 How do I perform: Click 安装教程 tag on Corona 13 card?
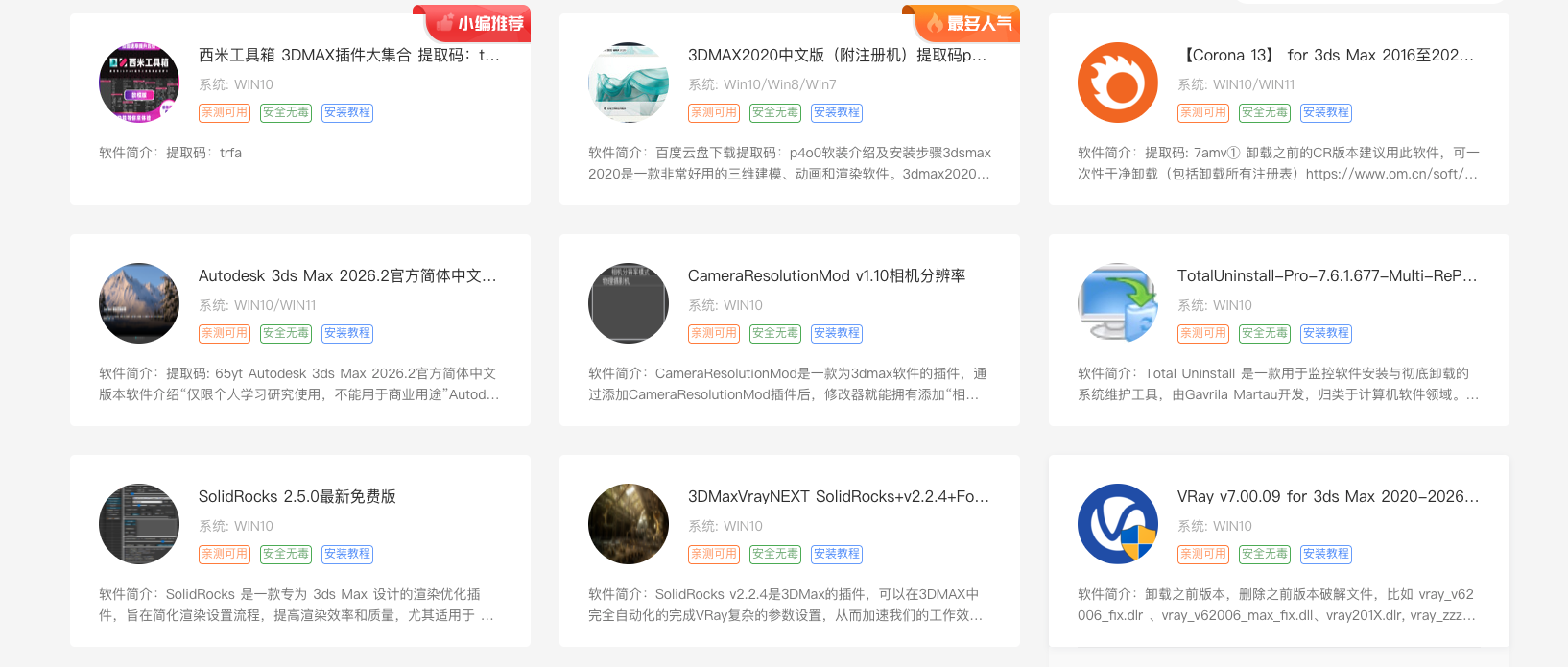click(x=1326, y=112)
